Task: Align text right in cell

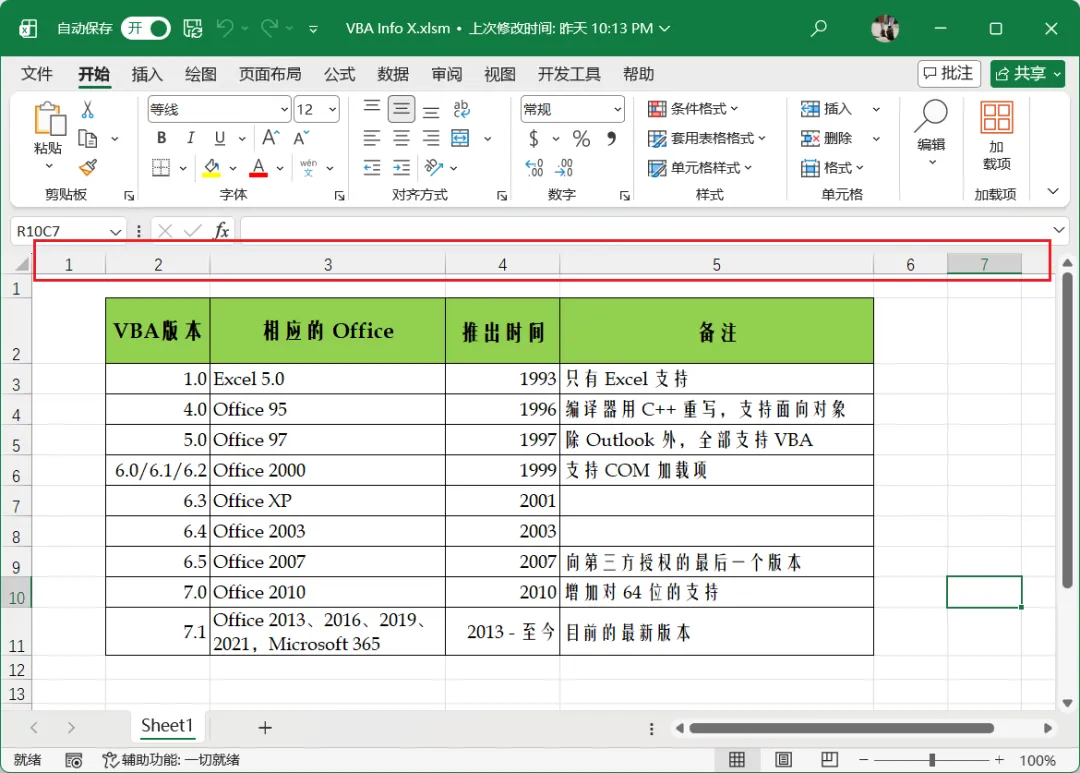Action: [x=431, y=138]
